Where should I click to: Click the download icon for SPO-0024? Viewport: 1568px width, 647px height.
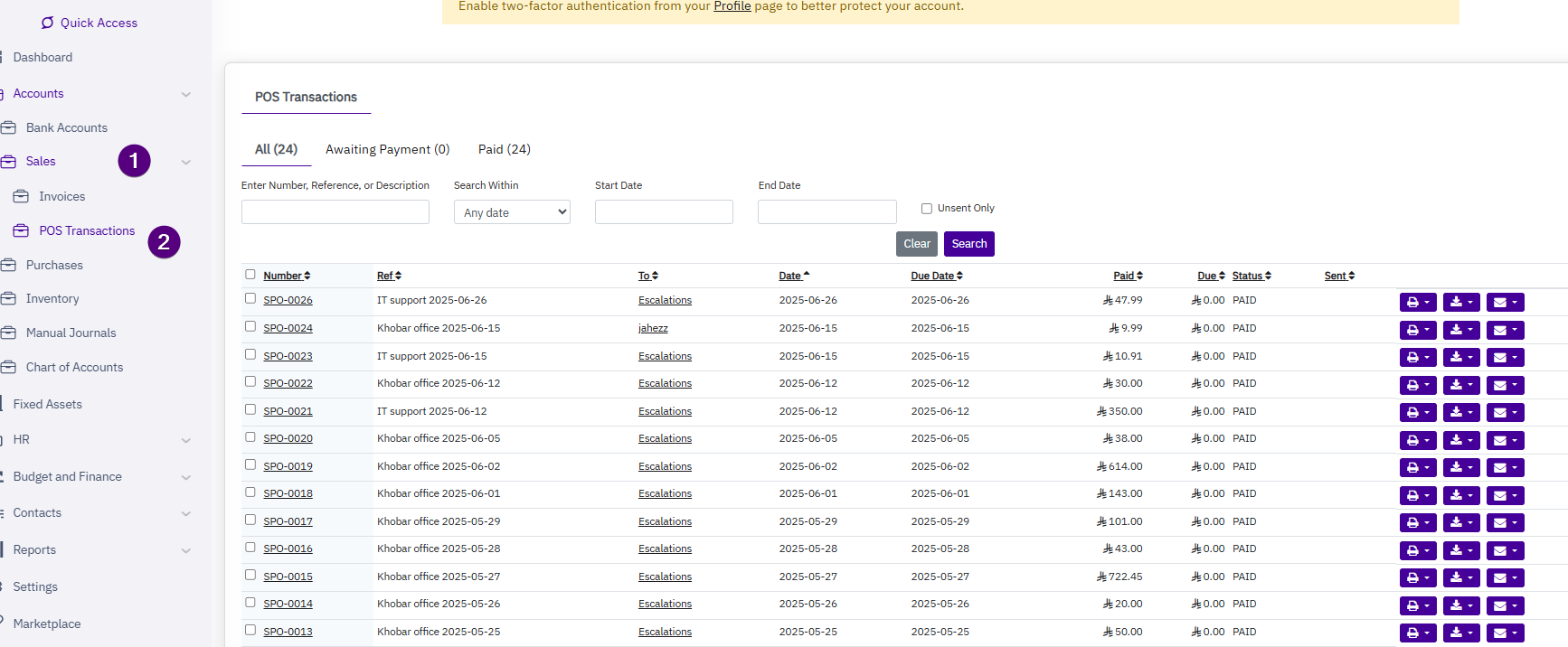(x=1460, y=331)
